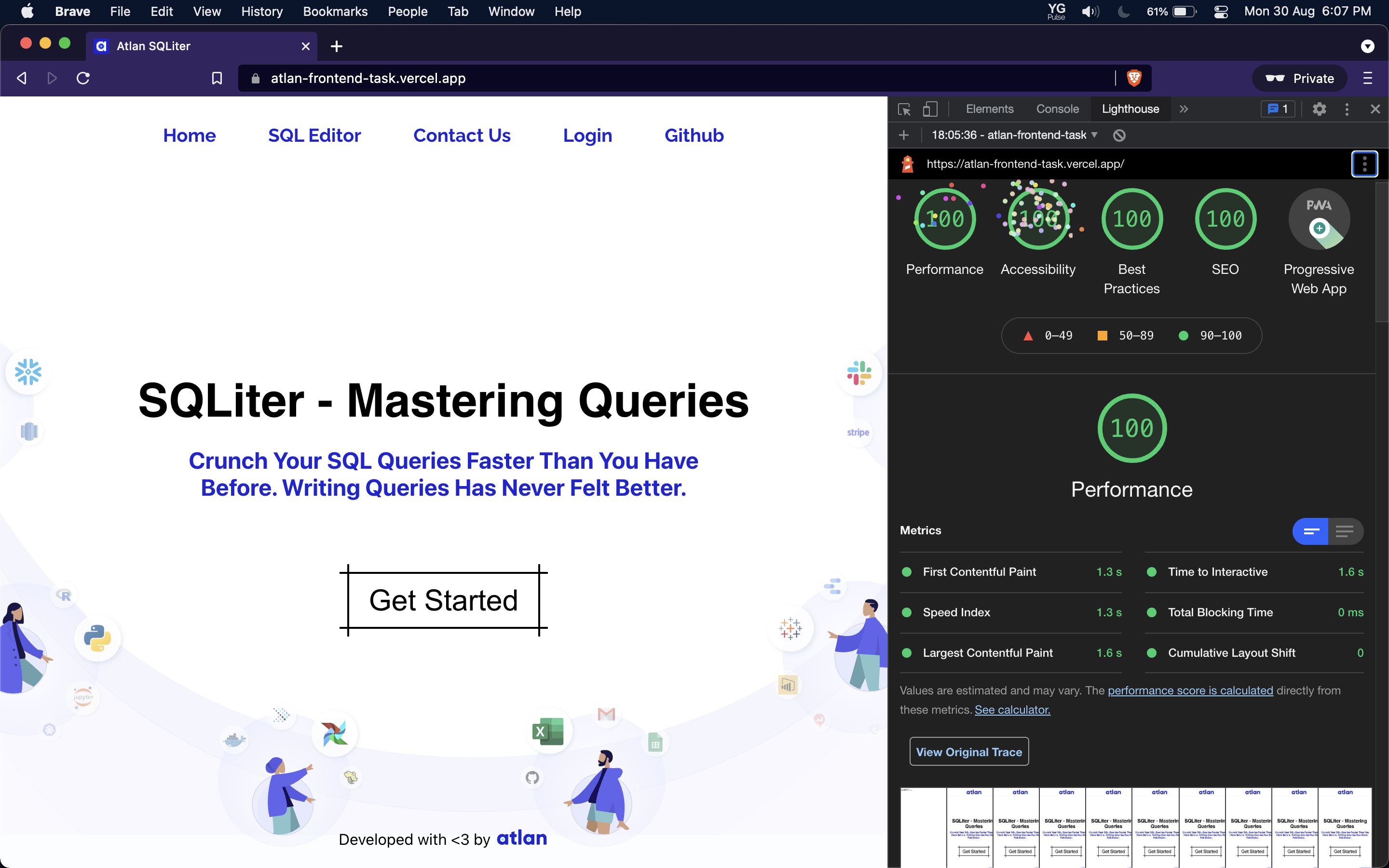Switch to the Console panel tab
Screen dimensions: 1389x868
tap(1057, 108)
